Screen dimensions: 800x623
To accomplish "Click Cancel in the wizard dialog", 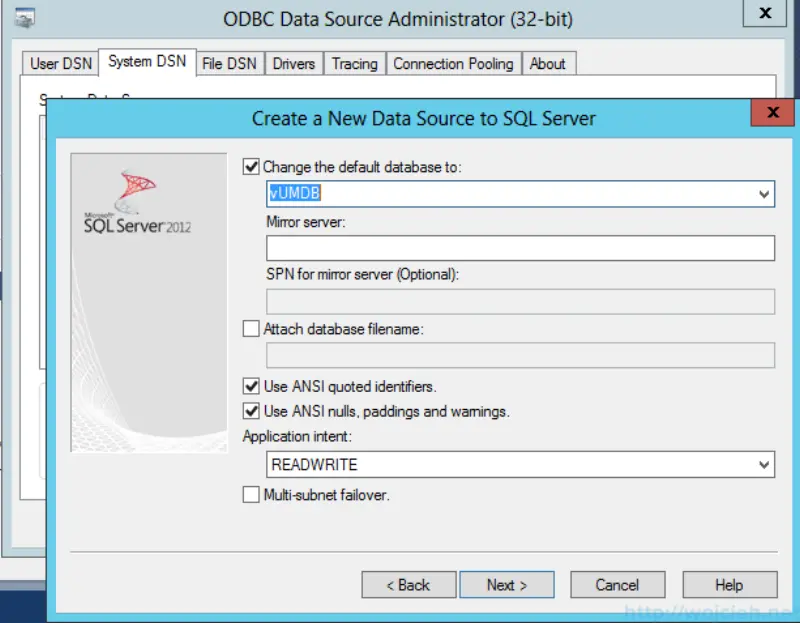I will pyautogui.click(x=617, y=584).
